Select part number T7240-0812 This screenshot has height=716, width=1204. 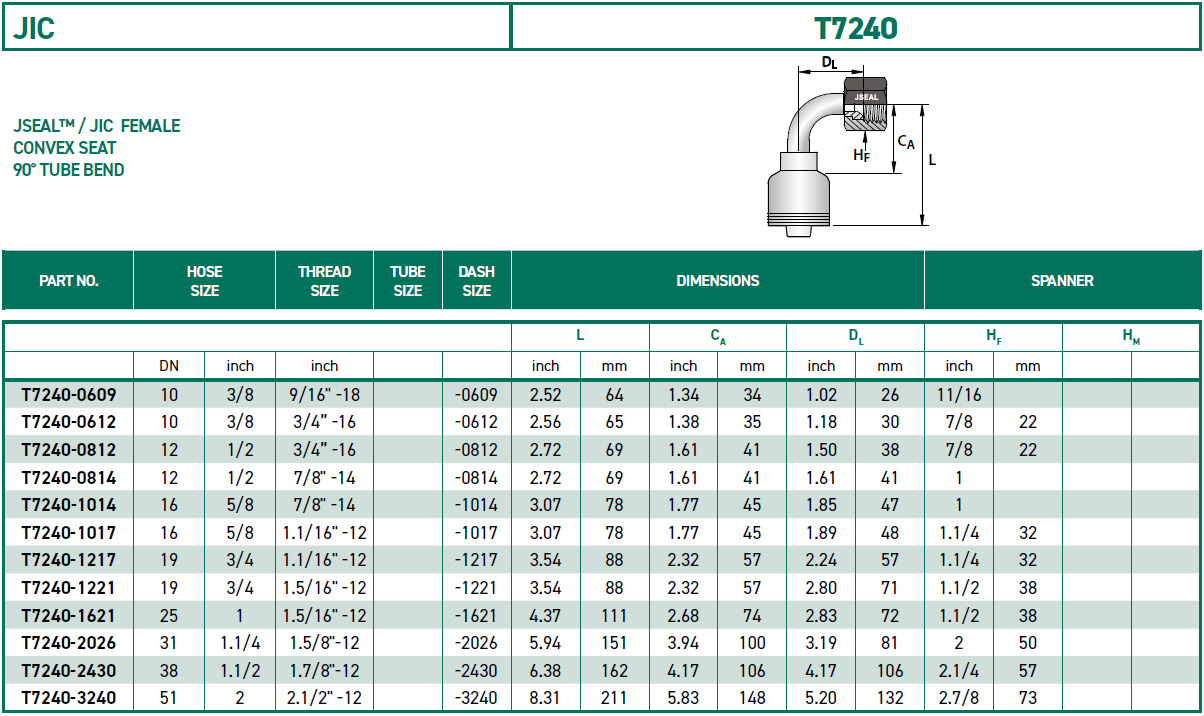pos(69,450)
